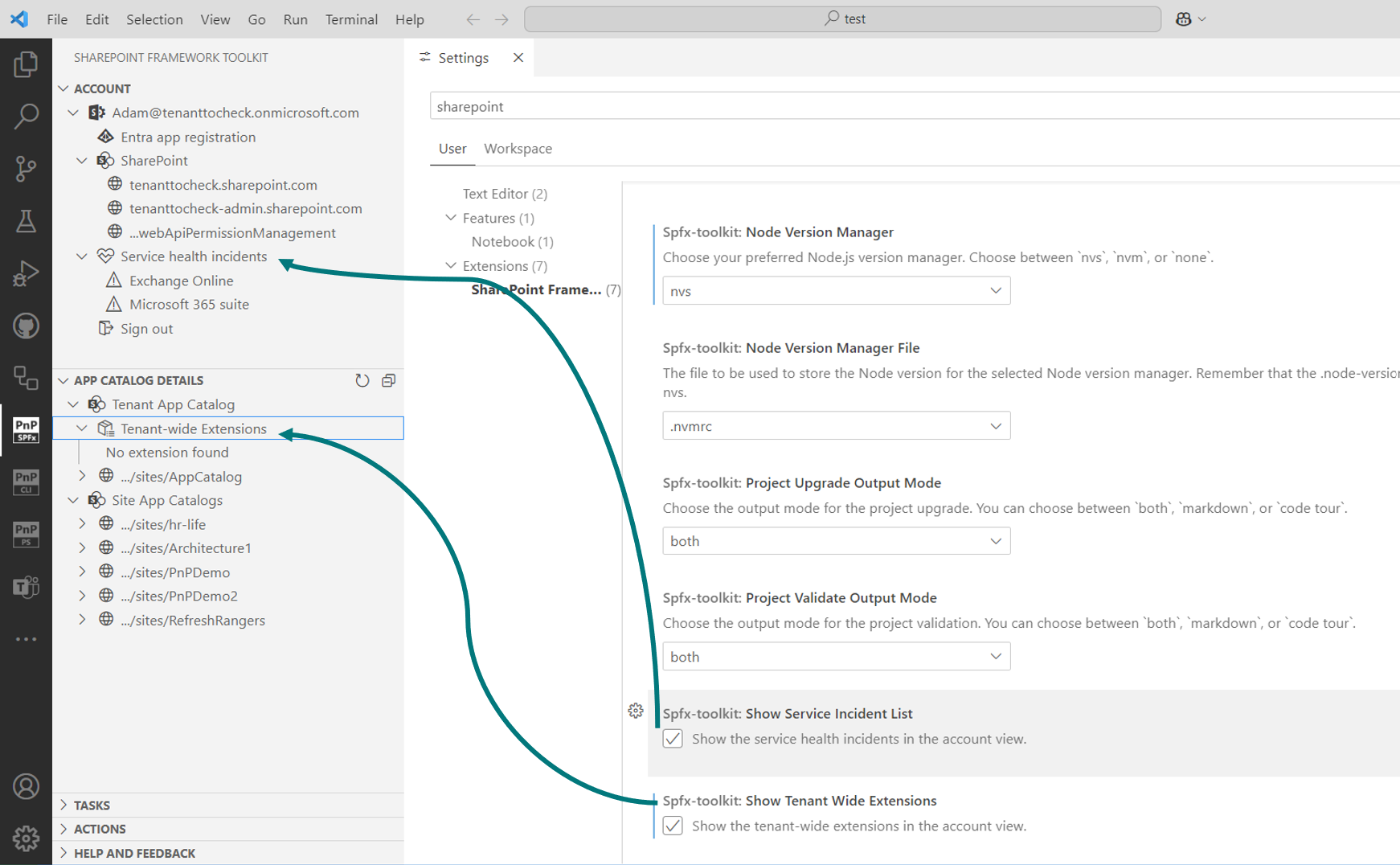Collapse the Service health incidents node
Screen dimensions: 1400x865
82,256
